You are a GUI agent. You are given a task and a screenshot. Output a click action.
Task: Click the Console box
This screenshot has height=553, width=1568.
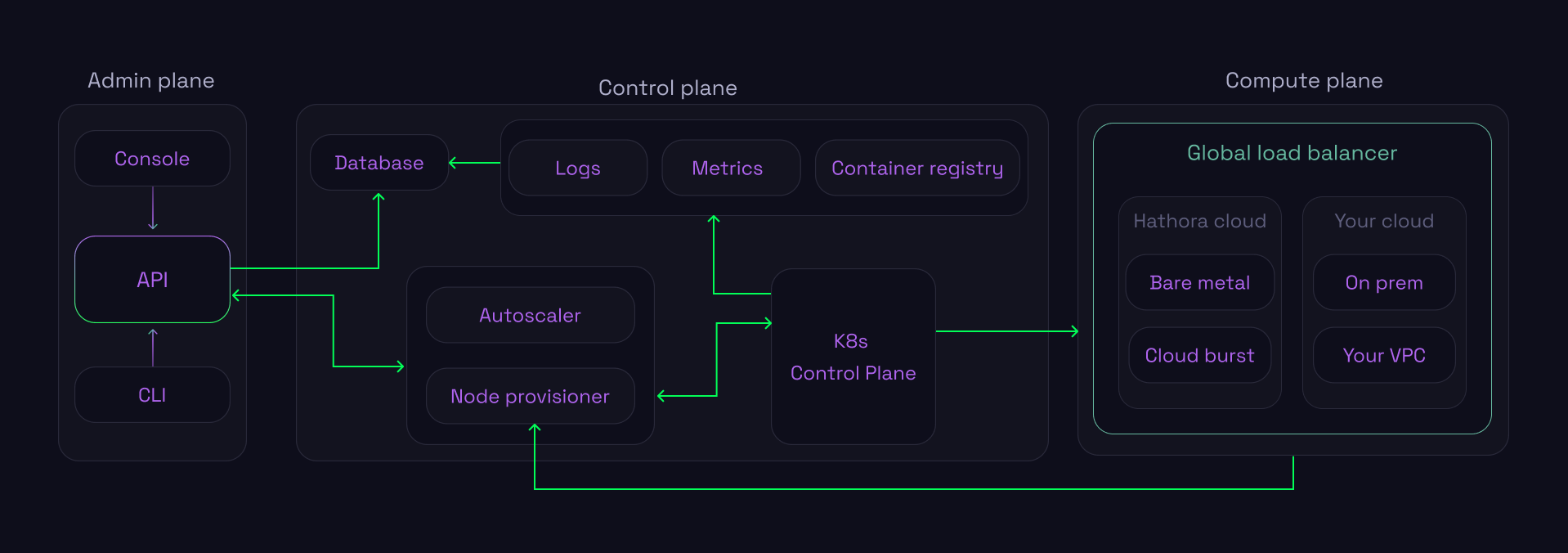coord(152,159)
